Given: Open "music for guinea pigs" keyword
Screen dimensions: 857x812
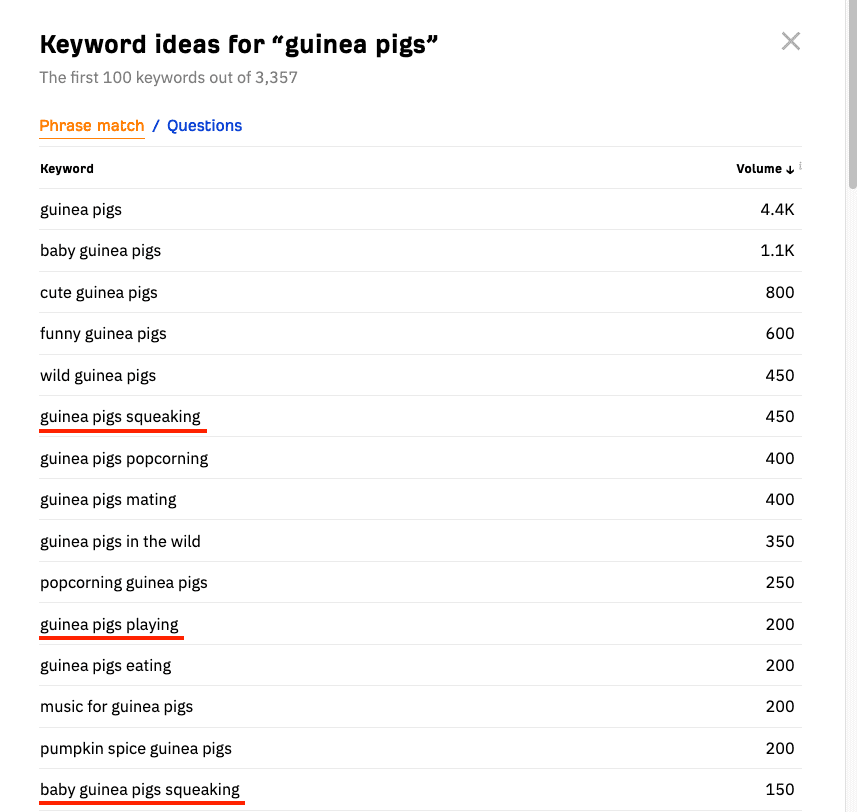Looking at the screenshot, I should [116, 707].
